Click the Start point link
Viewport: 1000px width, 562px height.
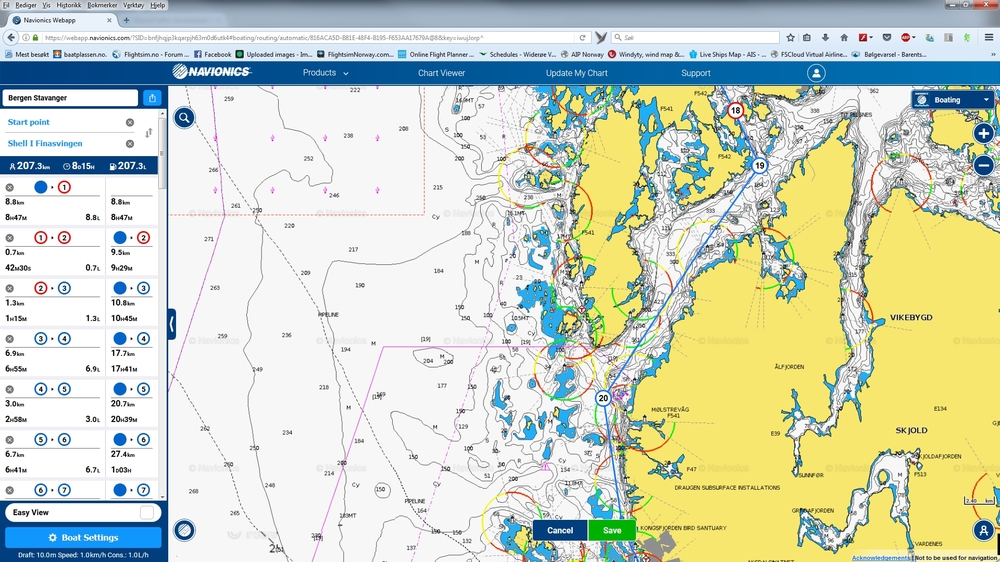[x=29, y=122]
